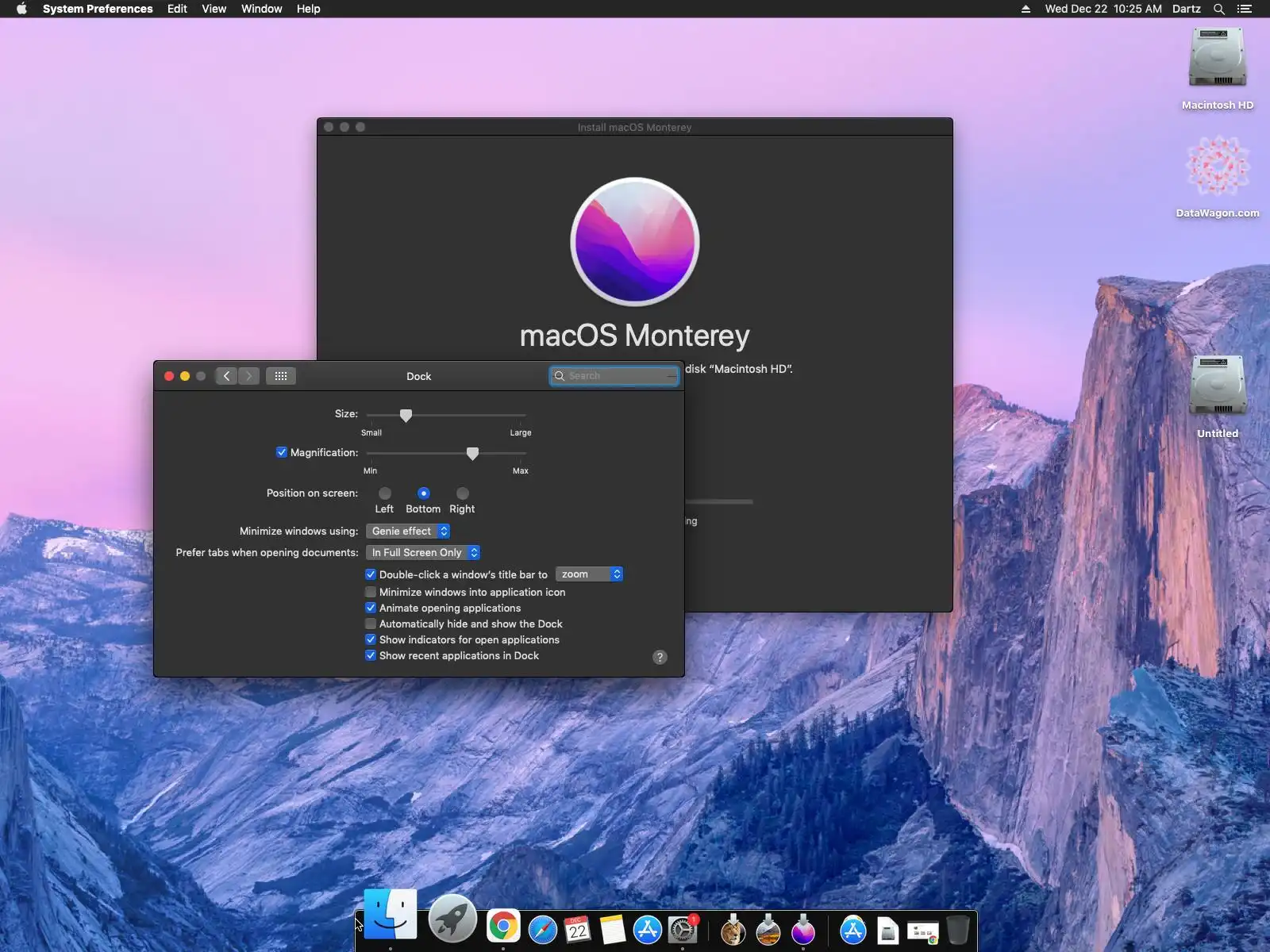1270x952 pixels.
Task: Click the 'Large' size label
Action: (x=521, y=432)
